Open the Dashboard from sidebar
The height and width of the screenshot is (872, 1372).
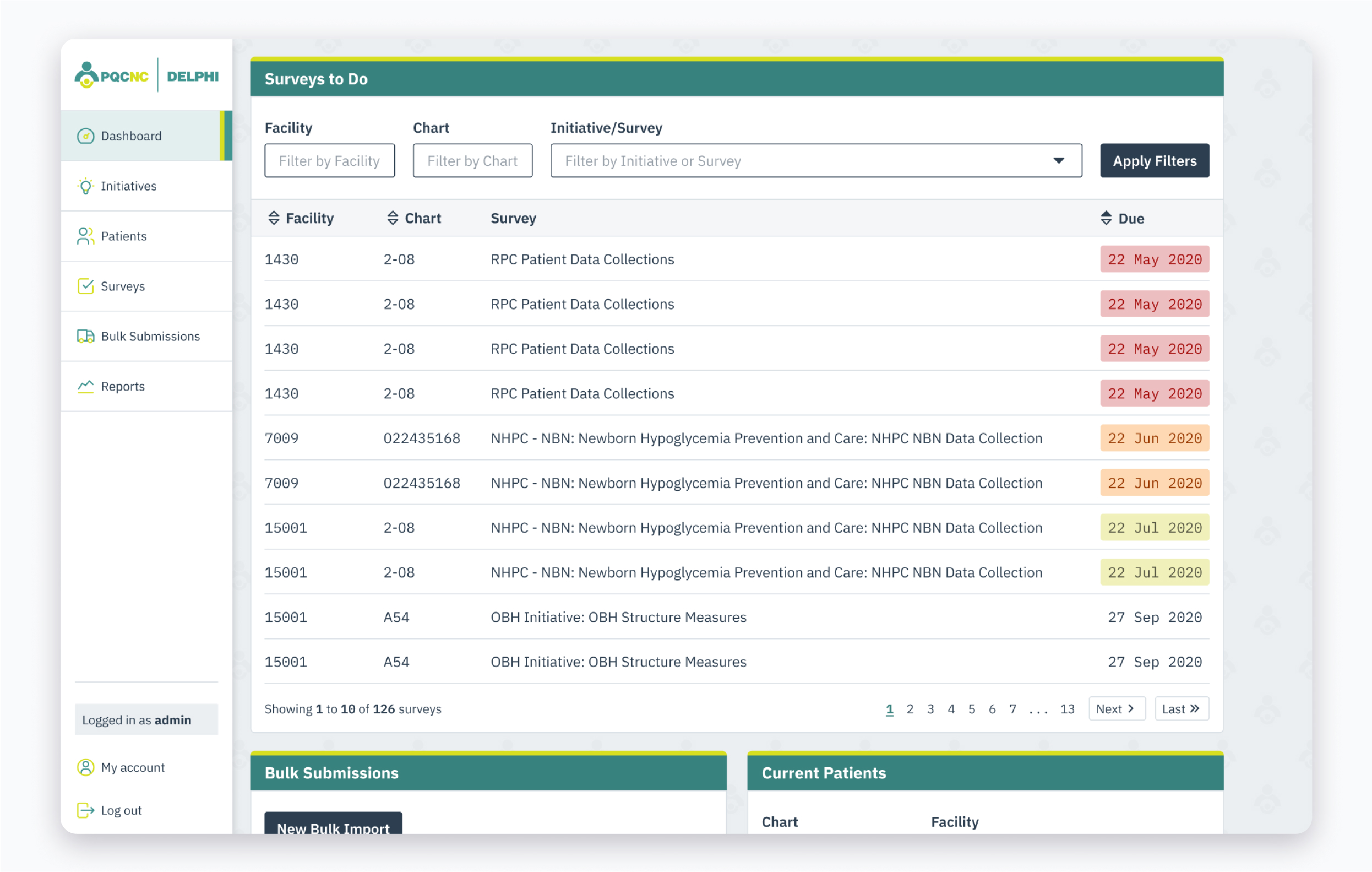point(130,136)
